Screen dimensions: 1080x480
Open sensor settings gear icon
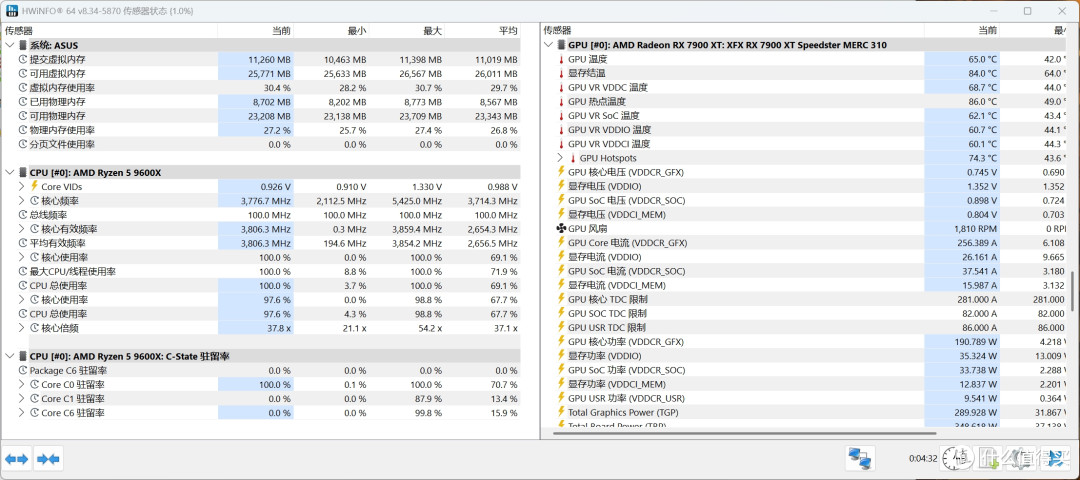click(x=1022, y=458)
